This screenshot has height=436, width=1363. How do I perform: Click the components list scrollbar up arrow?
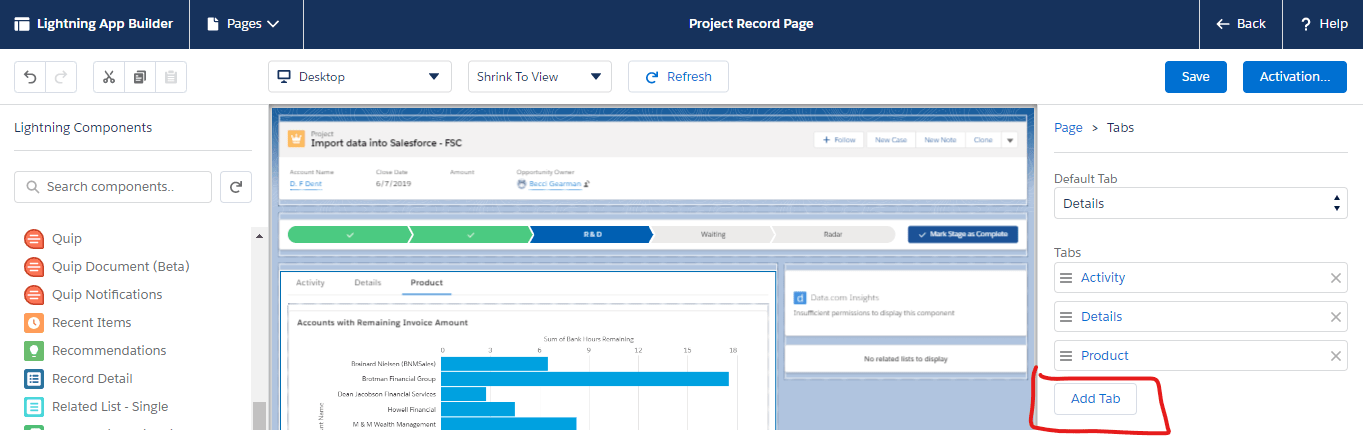(x=260, y=236)
